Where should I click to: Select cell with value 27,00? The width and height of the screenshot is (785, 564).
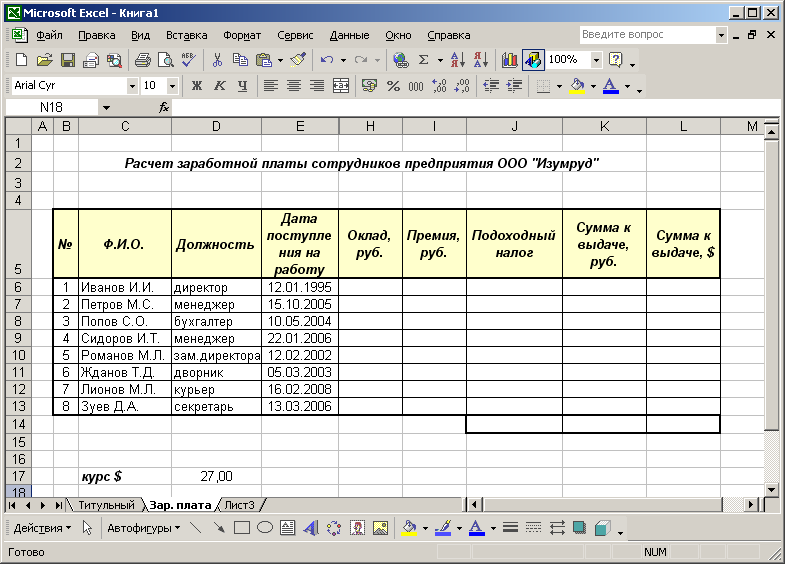[216, 476]
